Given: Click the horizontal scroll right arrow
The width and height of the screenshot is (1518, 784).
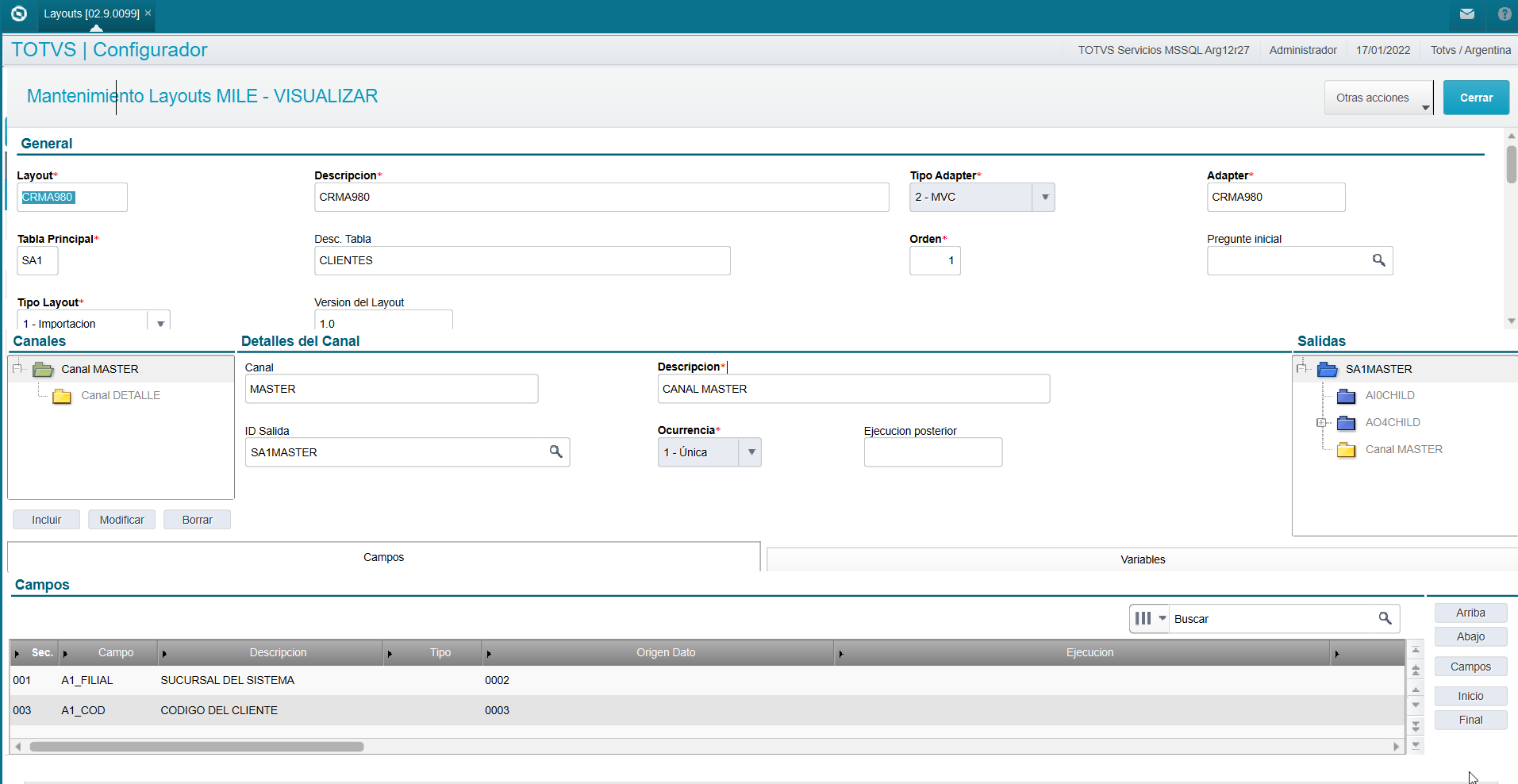Looking at the screenshot, I should click(x=1397, y=747).
